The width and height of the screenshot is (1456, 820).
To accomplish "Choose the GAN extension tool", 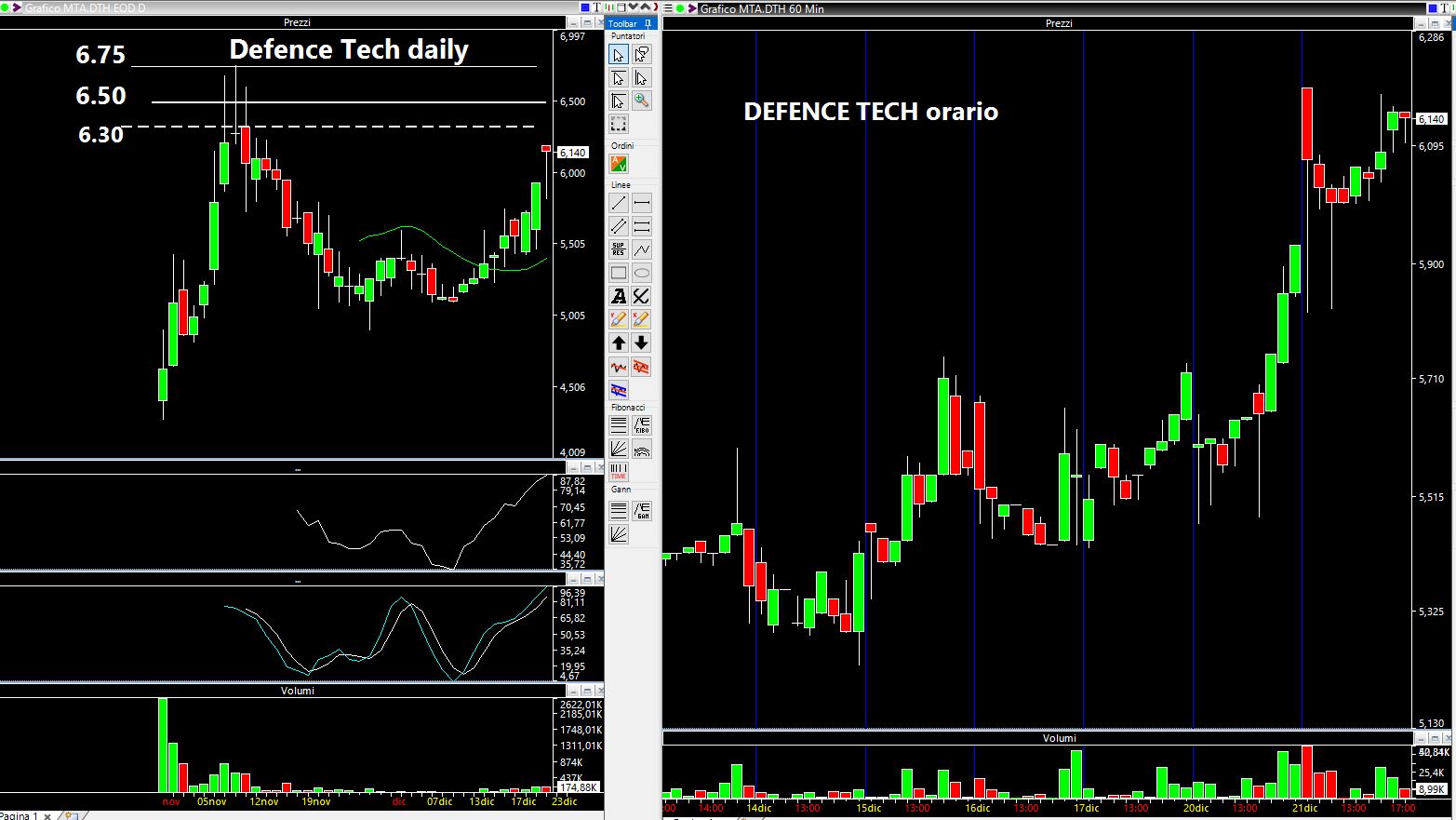I will [x=642, y=510].
